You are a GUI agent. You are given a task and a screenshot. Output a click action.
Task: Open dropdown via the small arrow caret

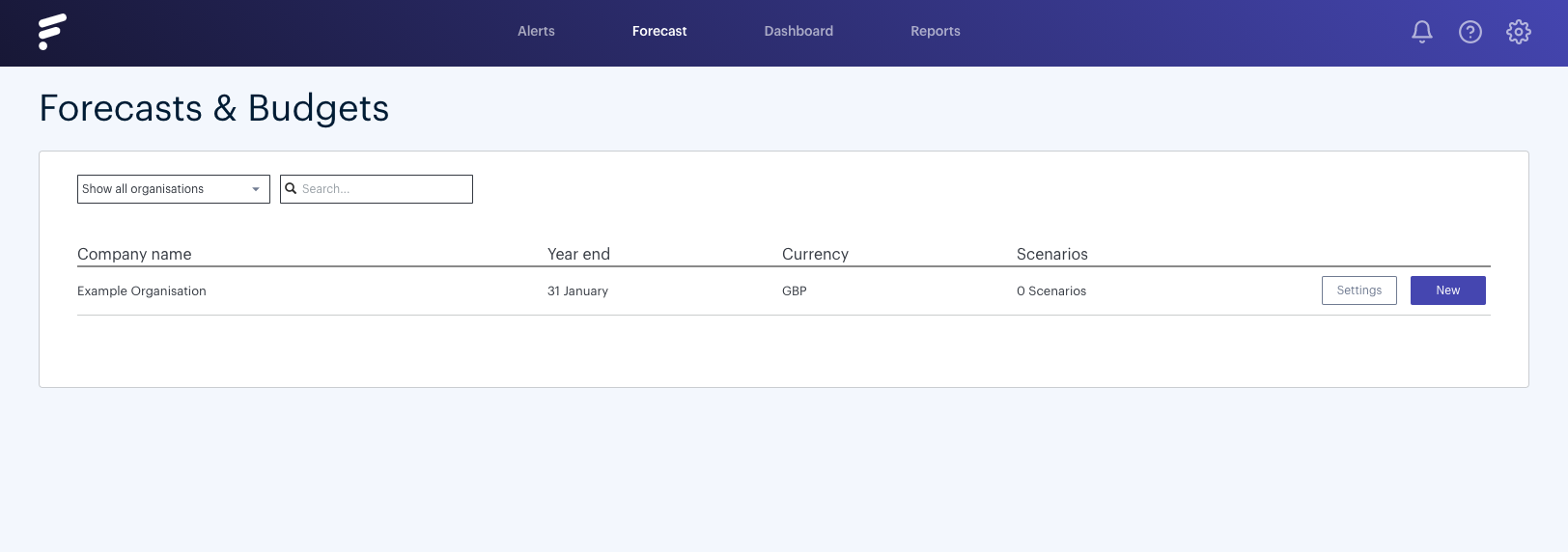pos(256,189)
